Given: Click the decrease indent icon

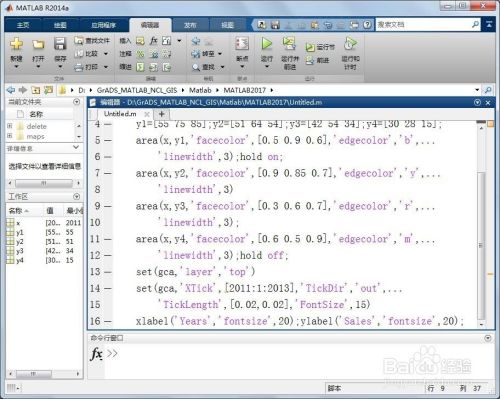Looking at the screenshot, I should tap(166, 67).
